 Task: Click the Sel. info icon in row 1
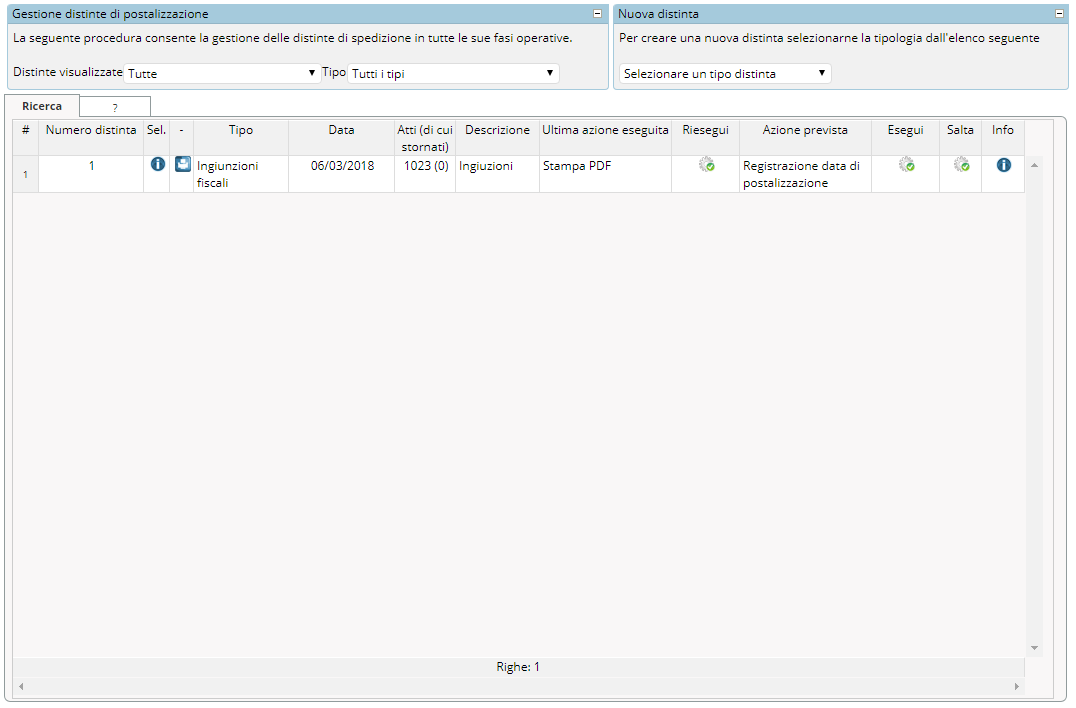[x=157, y=165]
